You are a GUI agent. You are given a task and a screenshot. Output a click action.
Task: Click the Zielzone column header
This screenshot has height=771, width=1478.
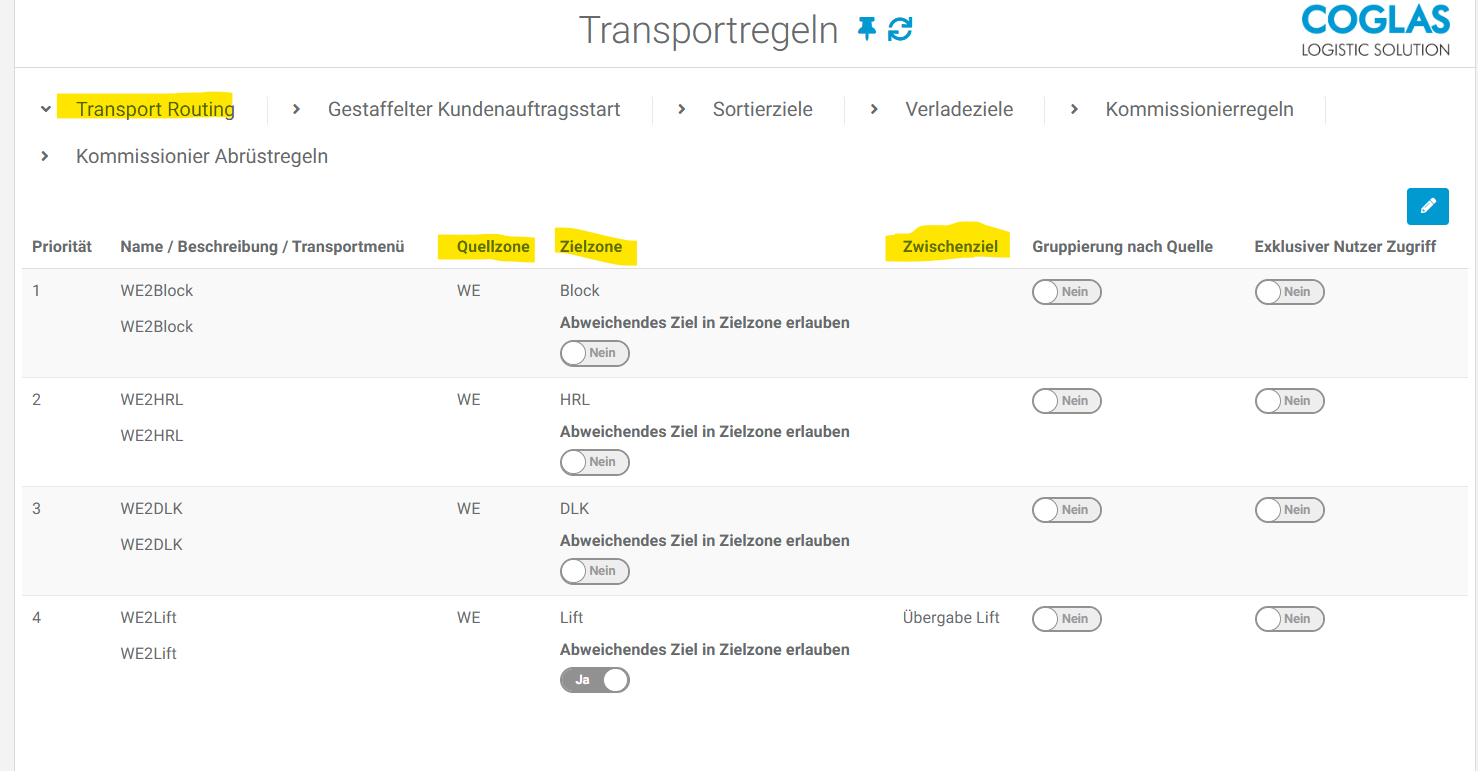[591, 246]
